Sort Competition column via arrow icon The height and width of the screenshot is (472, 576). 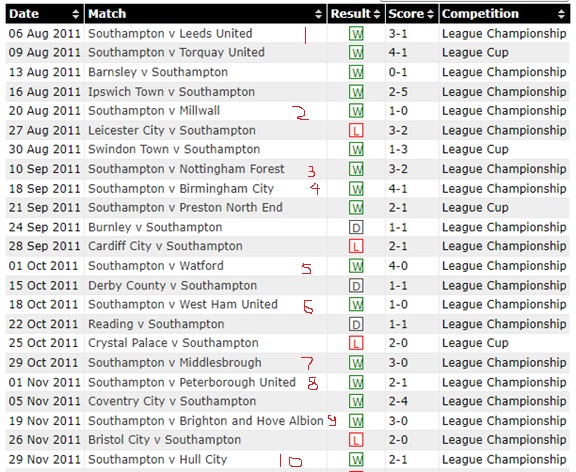(x=561, y=14)
